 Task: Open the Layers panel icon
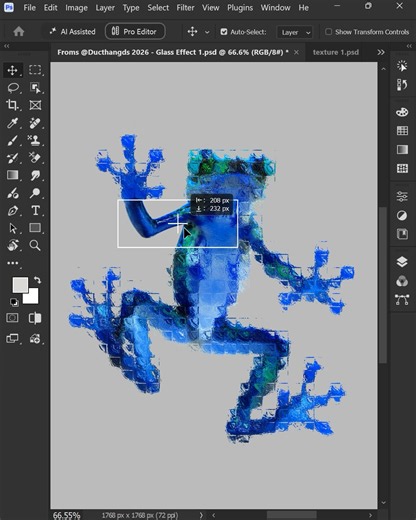click(x=402, y=262)
